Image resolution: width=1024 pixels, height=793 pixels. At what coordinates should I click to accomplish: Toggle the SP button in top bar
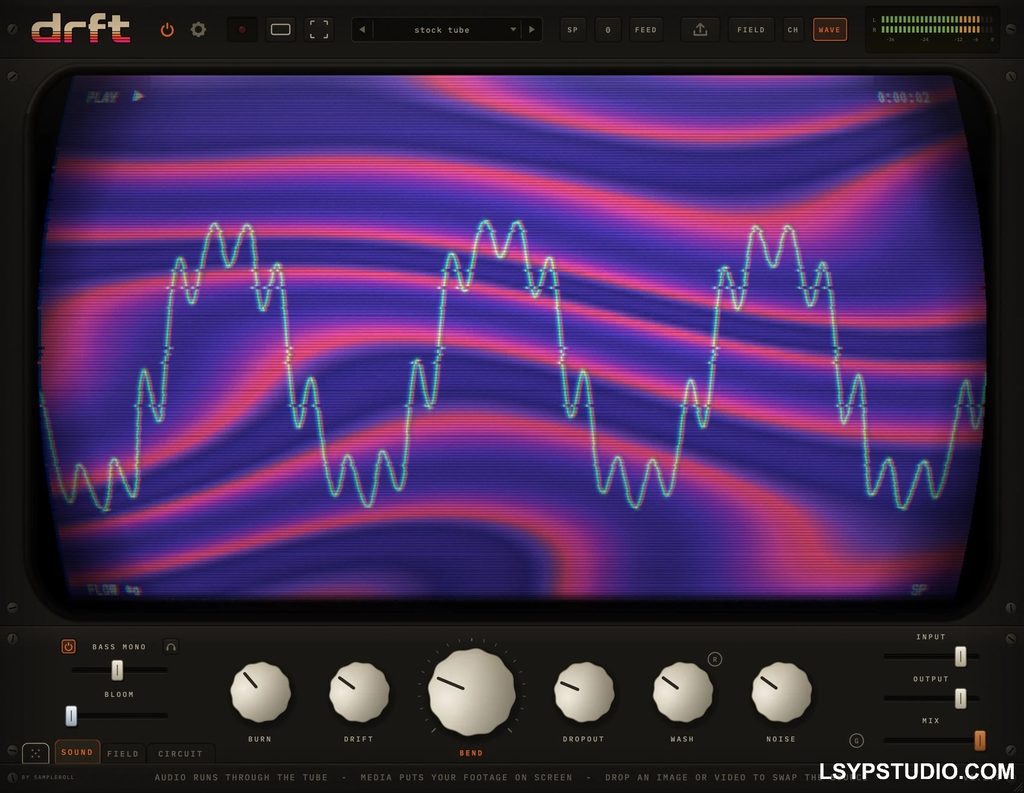click(x=573, y=29)
